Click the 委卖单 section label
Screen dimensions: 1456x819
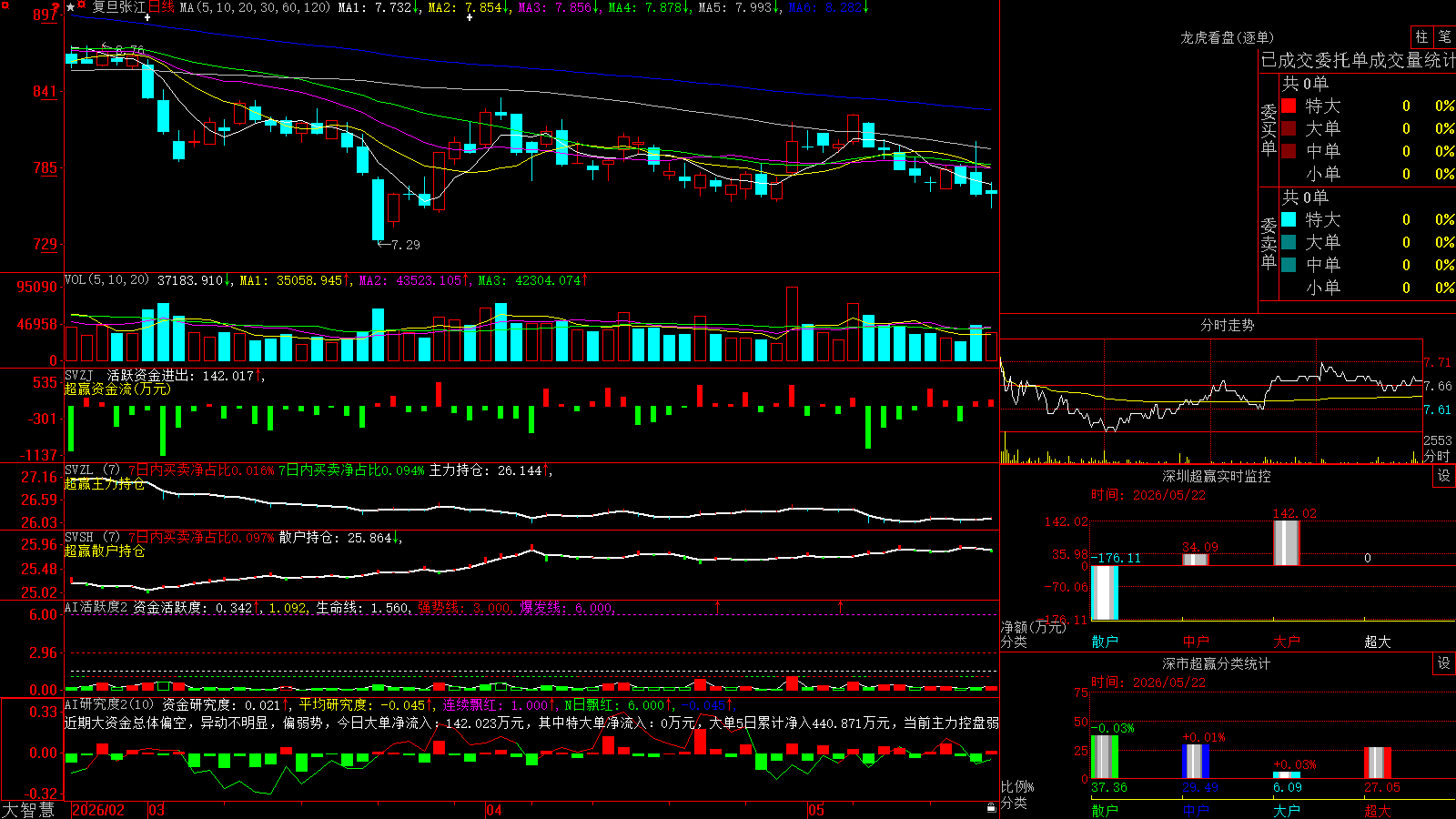pos(1269,242)
